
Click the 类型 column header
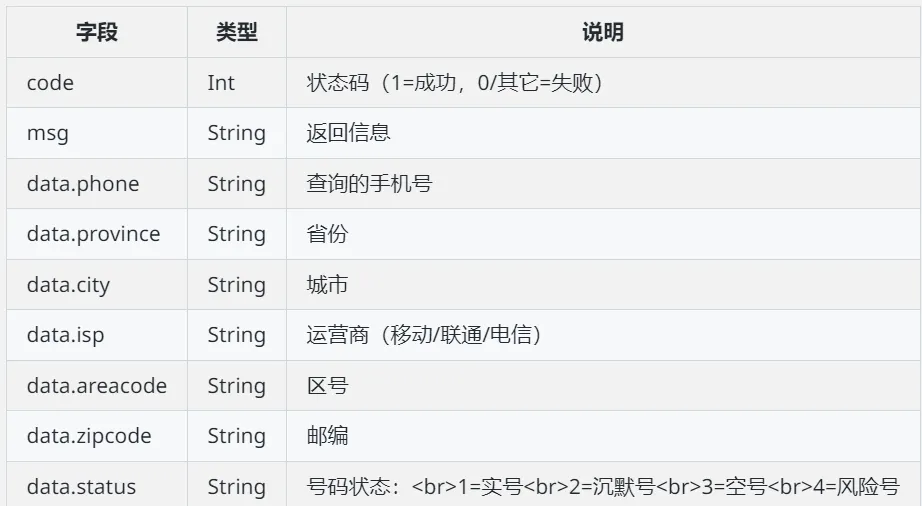(236, 32)
